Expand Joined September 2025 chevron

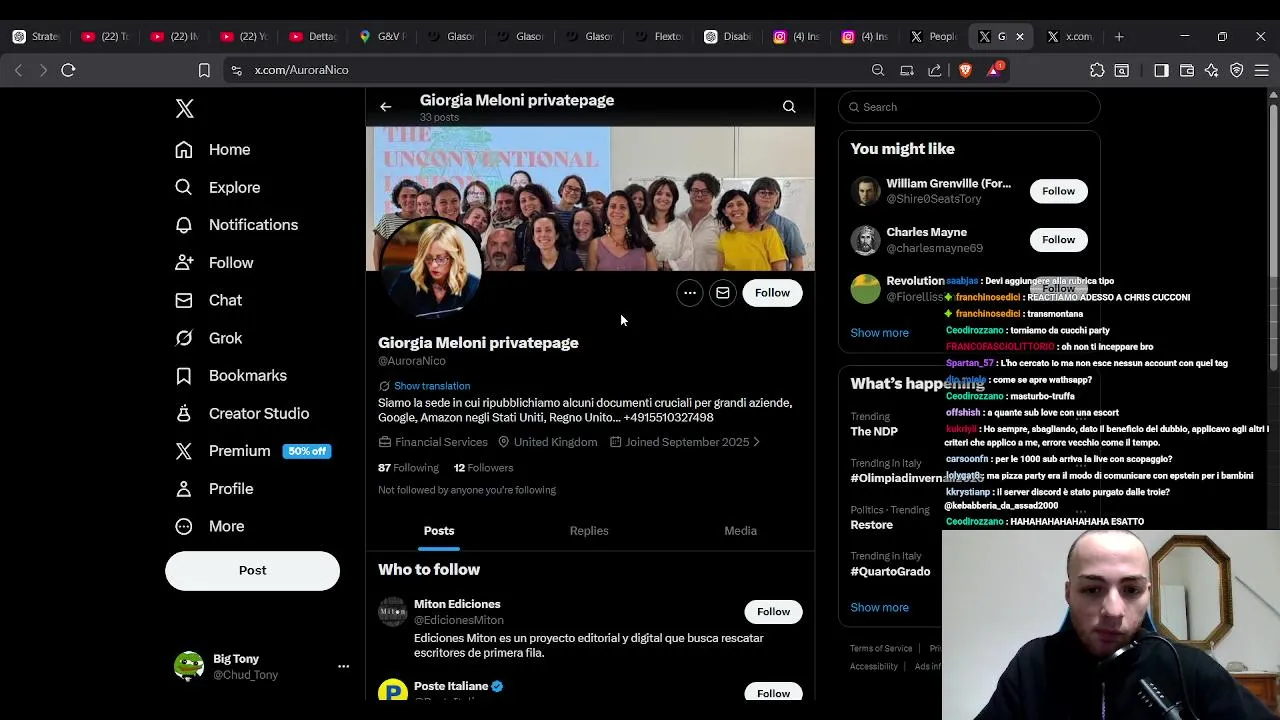point(756,442)
